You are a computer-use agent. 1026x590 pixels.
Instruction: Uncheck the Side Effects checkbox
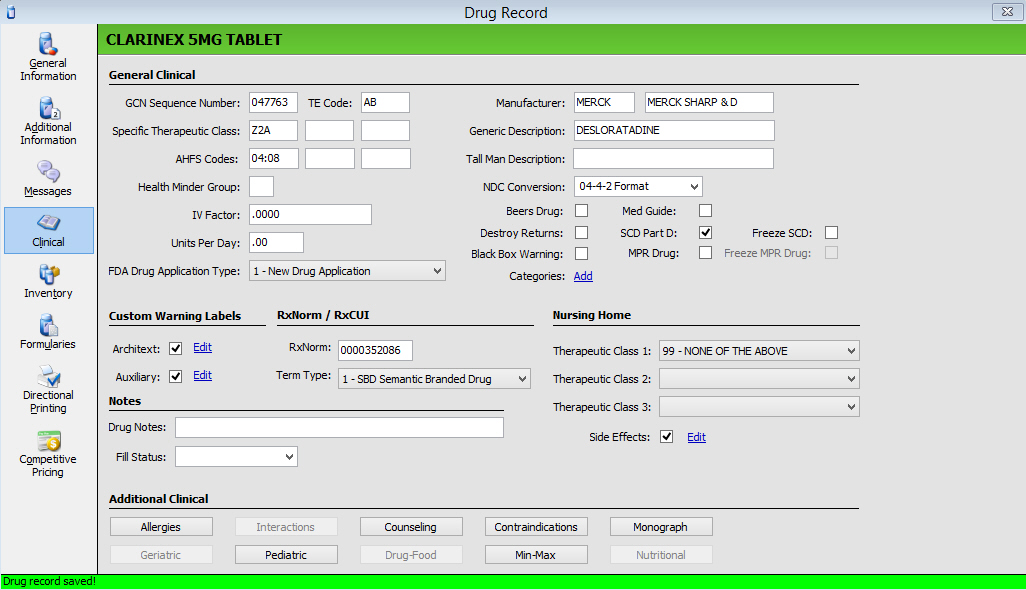click(x=666, y=436)
